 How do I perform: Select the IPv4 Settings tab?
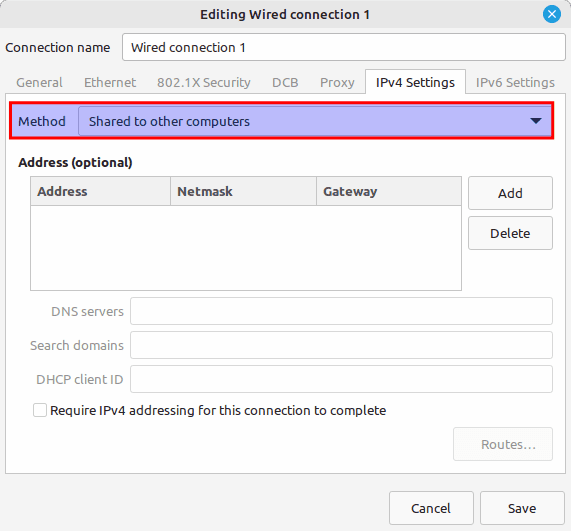415,82
